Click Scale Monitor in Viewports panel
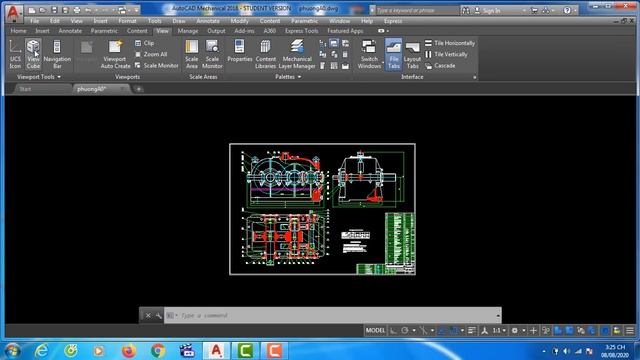This screenshot has width=640, height=360. point(157,65)
